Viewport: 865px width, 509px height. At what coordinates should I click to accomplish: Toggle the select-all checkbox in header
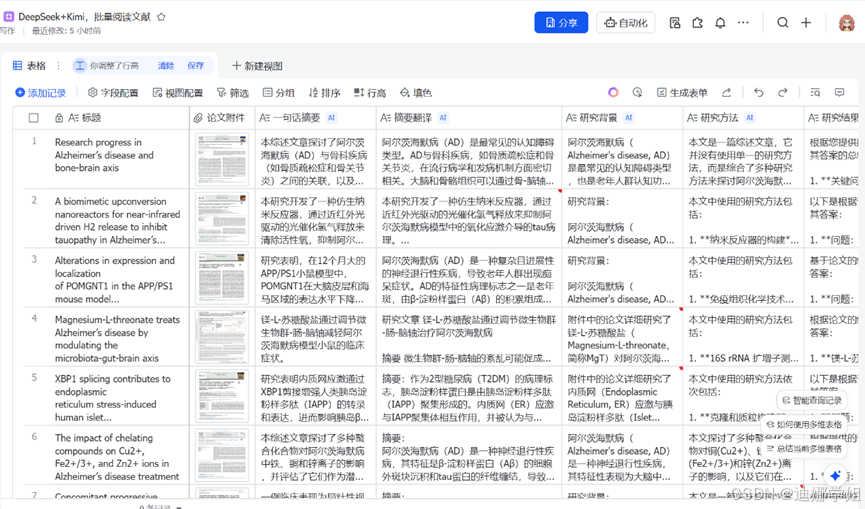(x=34, y=117)
